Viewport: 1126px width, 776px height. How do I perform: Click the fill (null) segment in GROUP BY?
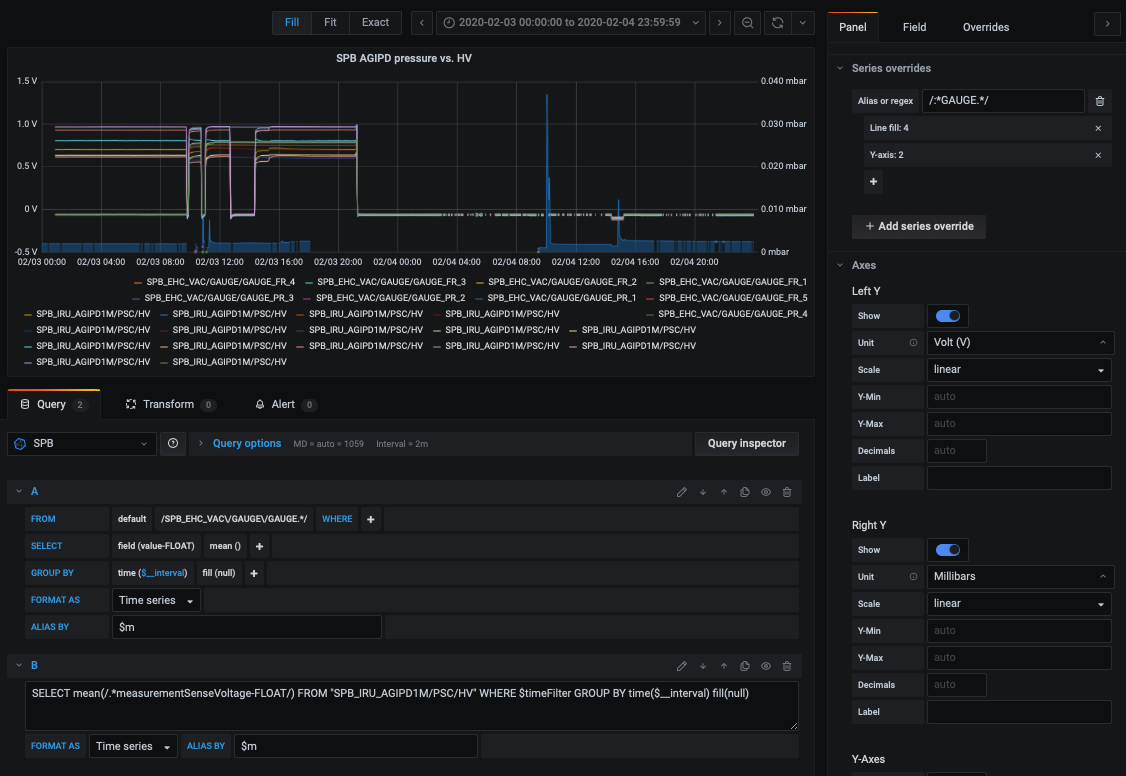(x=219, y=573)
